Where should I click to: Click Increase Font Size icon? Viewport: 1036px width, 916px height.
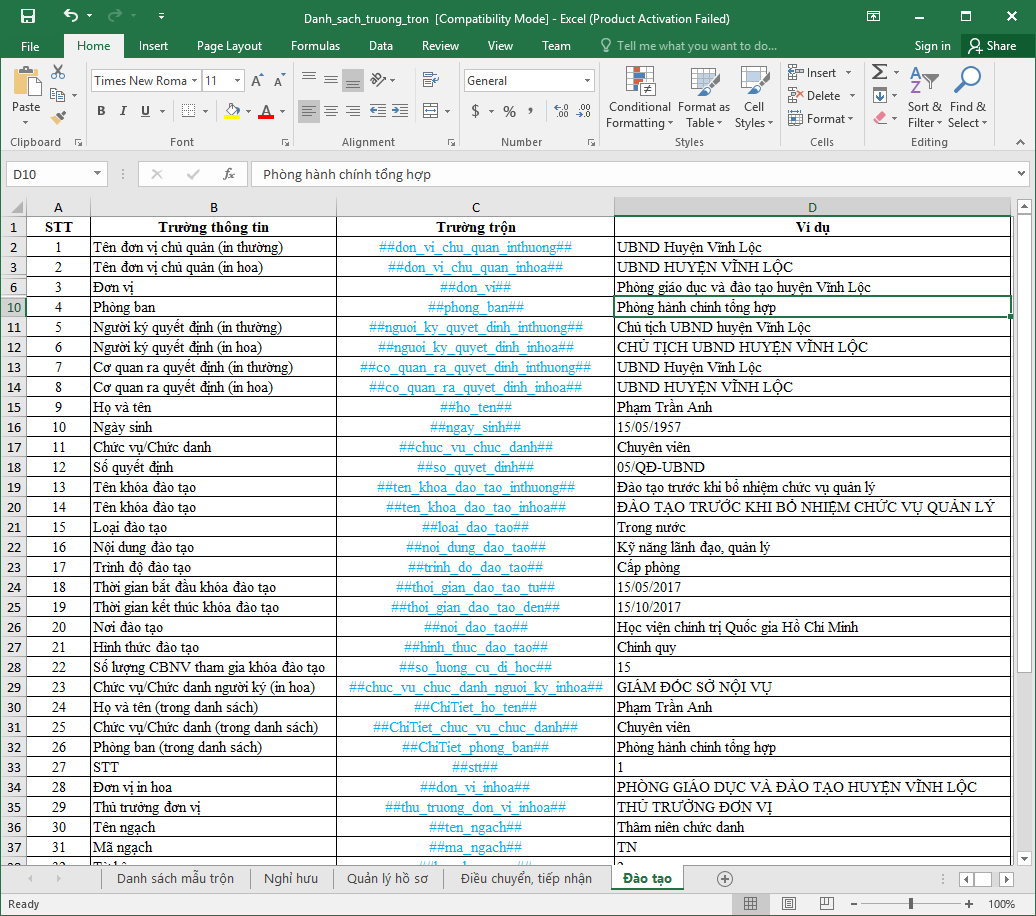(257, 81)
